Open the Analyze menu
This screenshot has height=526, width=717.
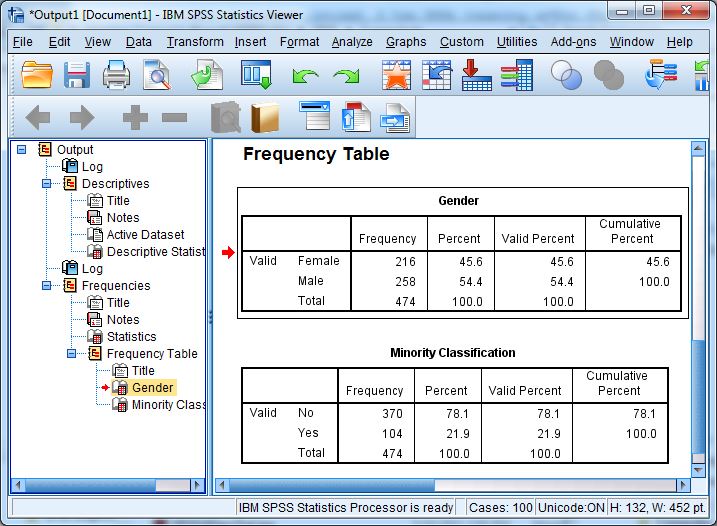[x=352, y=42]
